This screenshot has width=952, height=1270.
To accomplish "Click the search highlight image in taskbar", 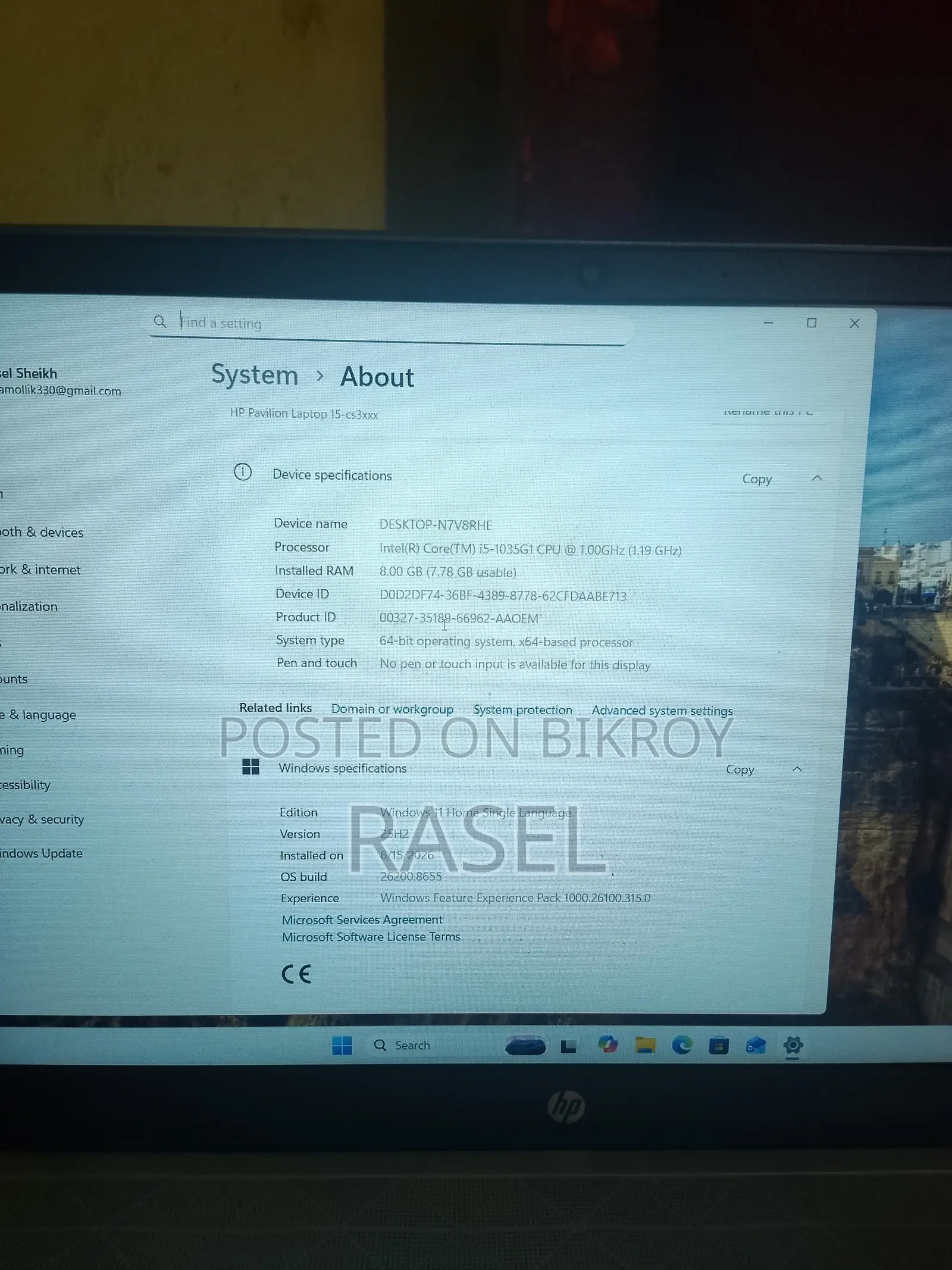I will (525, 1046).
